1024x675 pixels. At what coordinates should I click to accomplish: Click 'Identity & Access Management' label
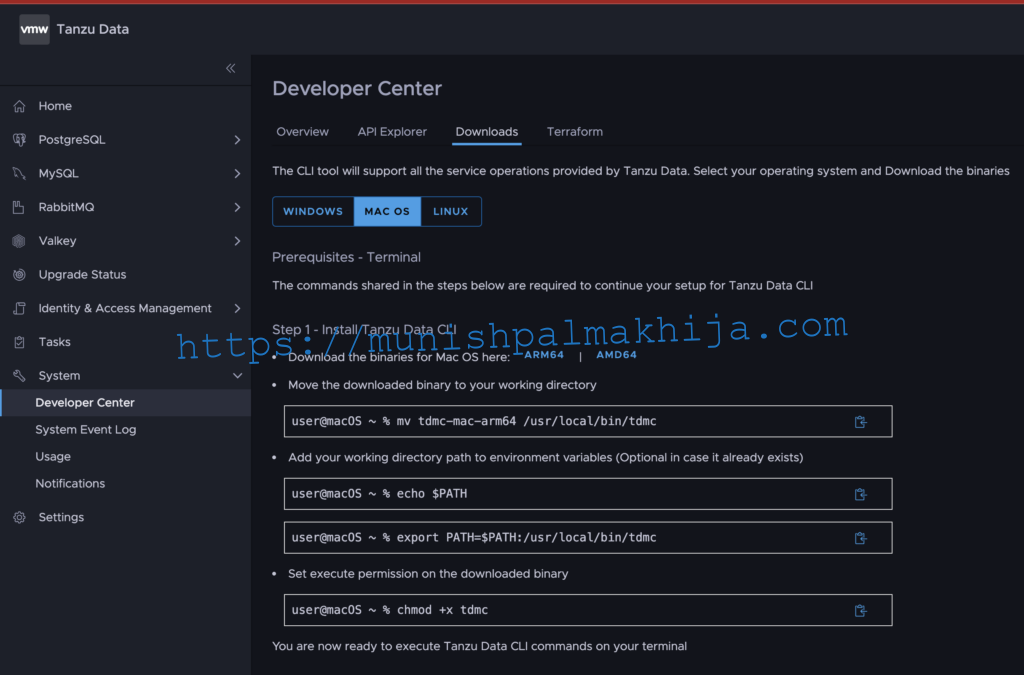(x=125, y=308)
